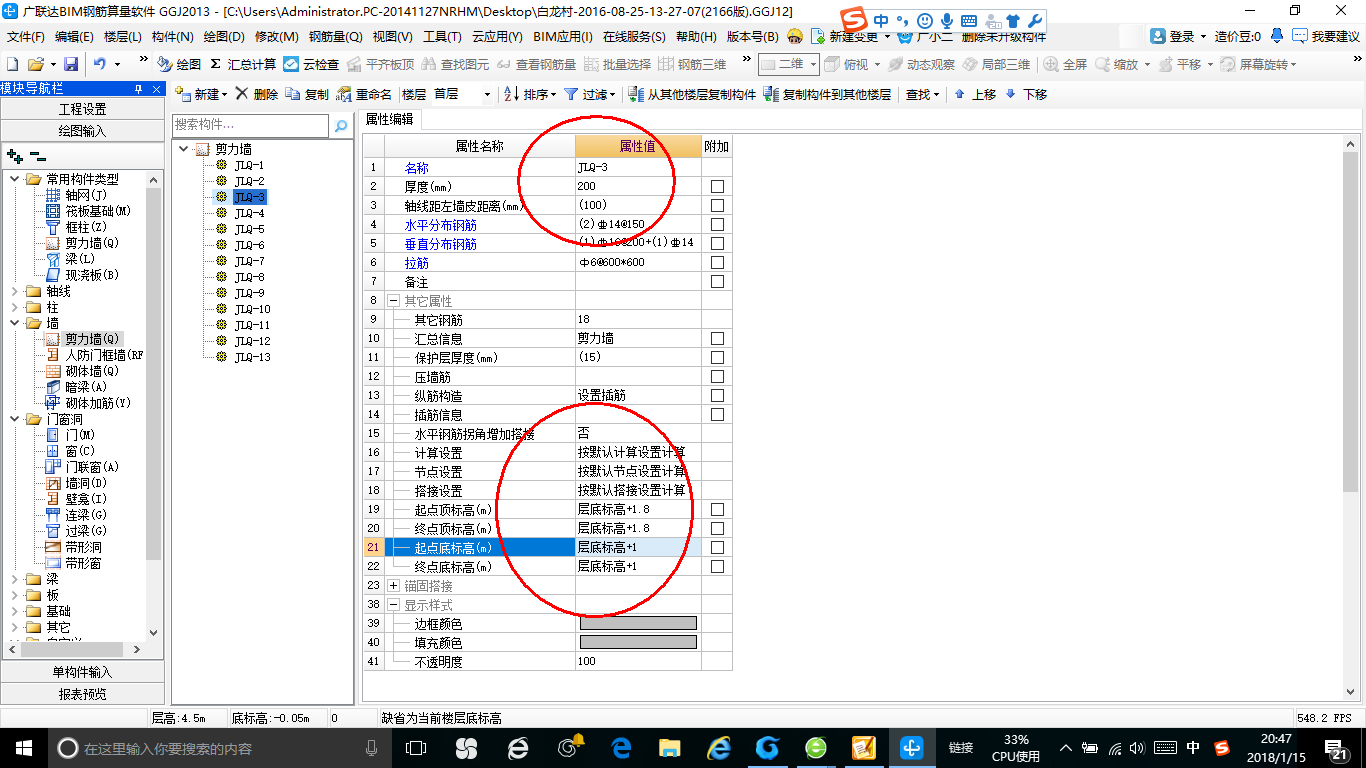Click the 新建变更 icon
Image resolution: width=1366 pixels, height=768 pixels.
pos(818,36)
